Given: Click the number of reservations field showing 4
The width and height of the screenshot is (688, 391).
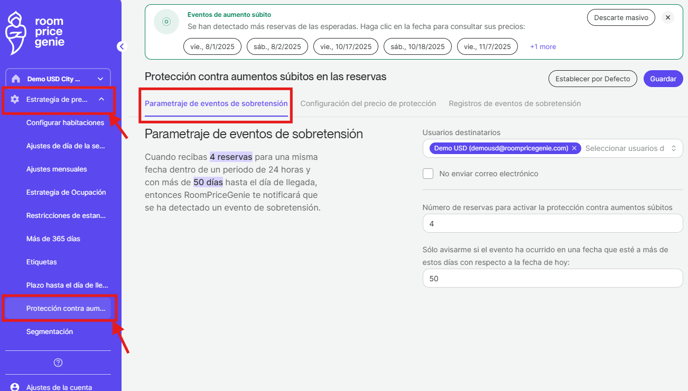Looking at the screenshot, I should (552, 224).
